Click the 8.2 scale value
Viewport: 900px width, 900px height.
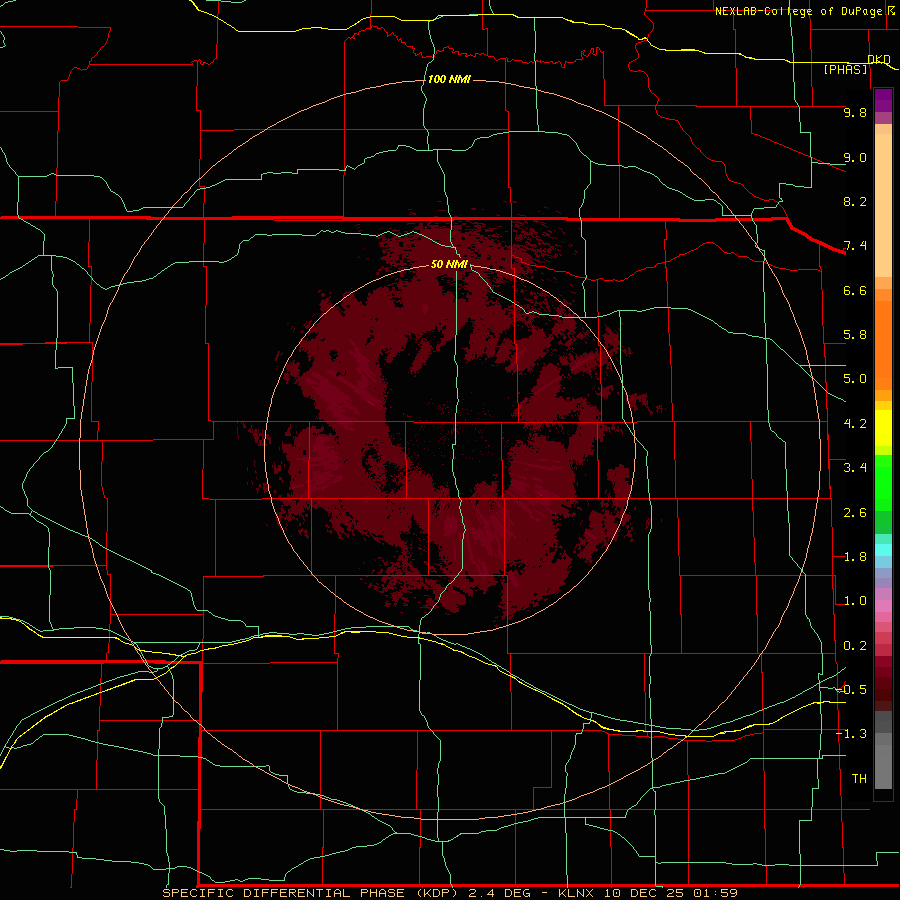[x=855, y=201]
